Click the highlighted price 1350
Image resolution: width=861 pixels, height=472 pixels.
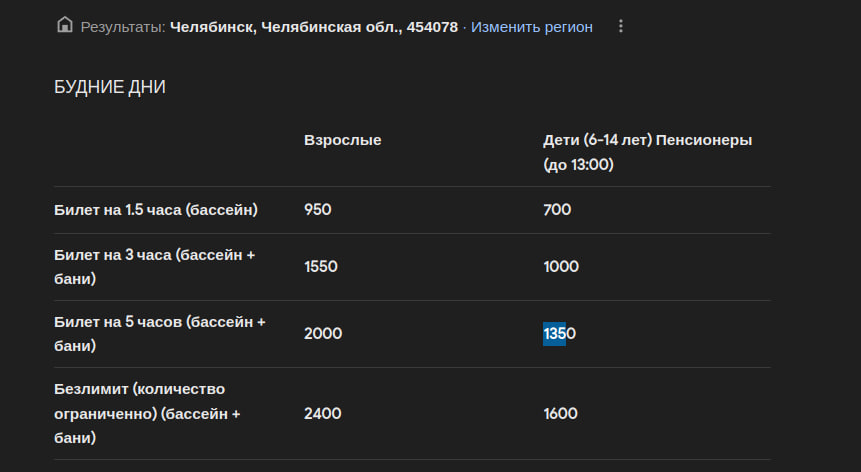click(559, 334)
